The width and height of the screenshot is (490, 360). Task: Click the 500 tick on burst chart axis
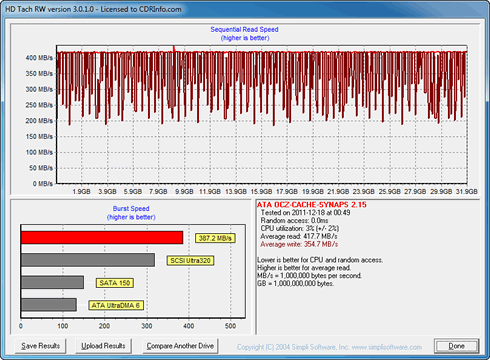tap(230, 326)
